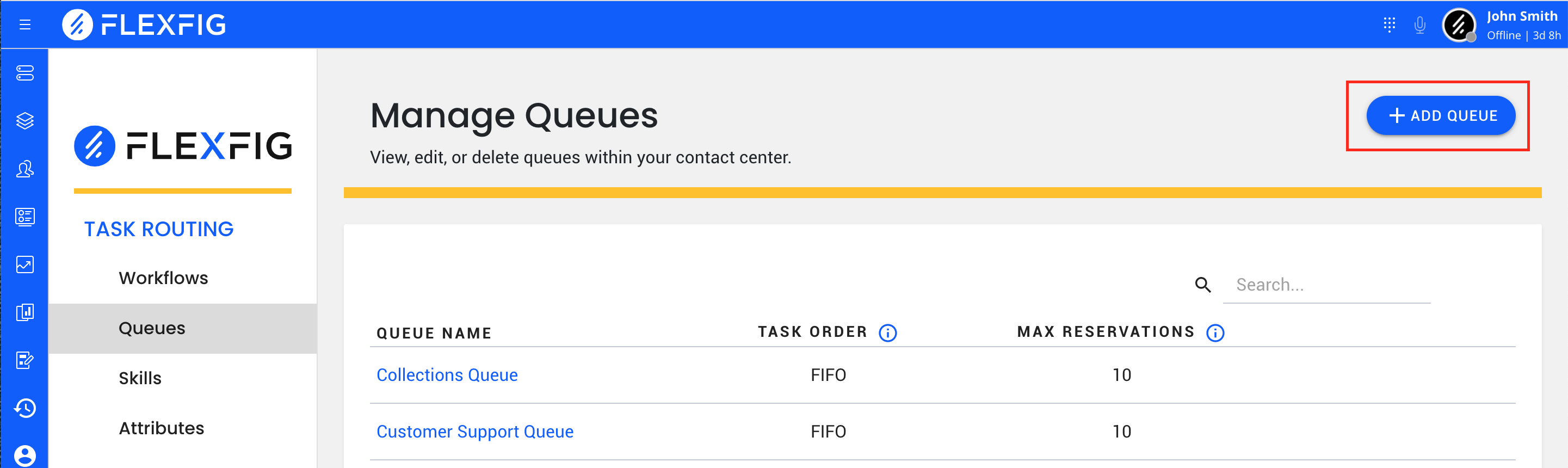
Task: Select the stacked layers sidebar icon
Action: (x=25, y=120)
